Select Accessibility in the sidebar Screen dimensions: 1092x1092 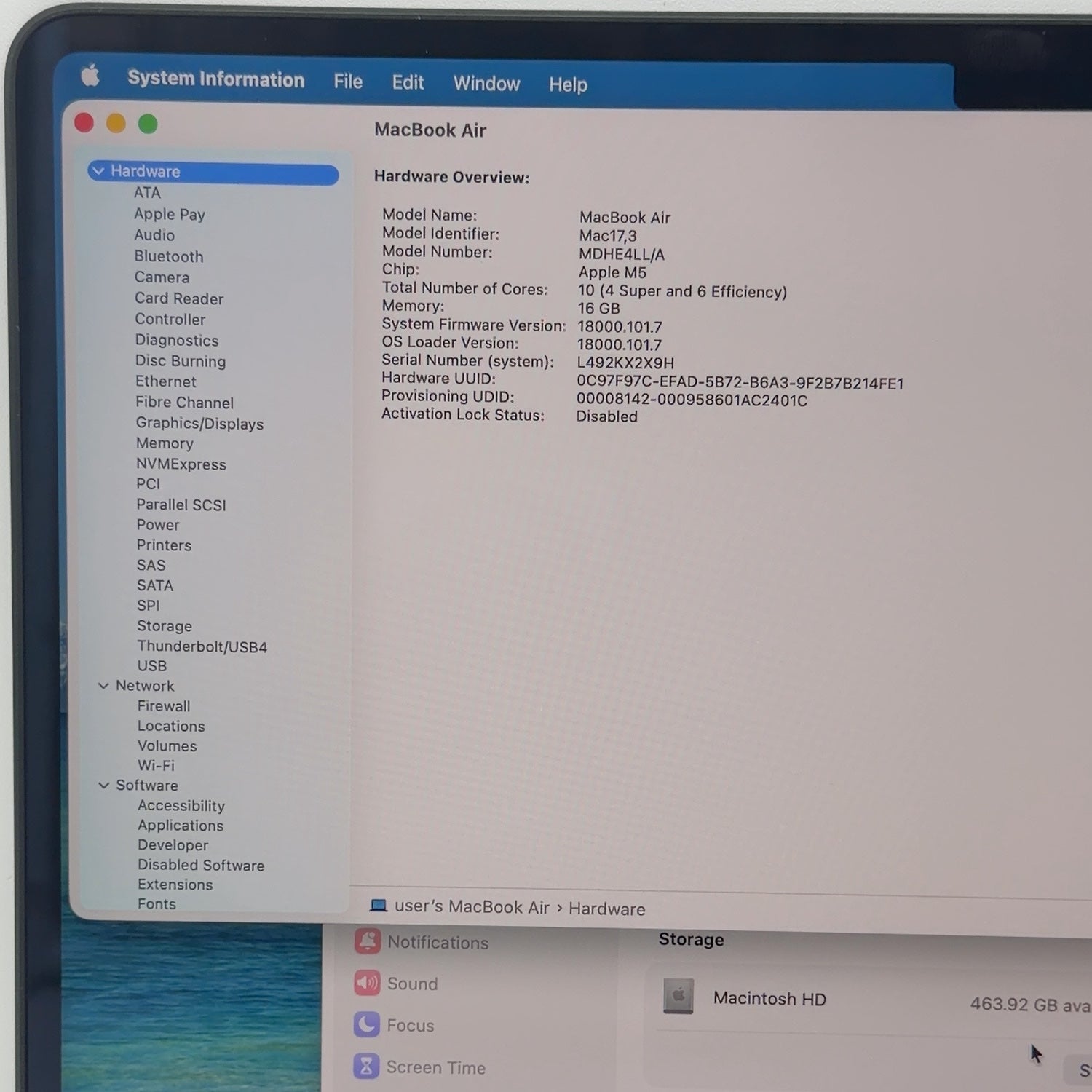coord(181,806)
